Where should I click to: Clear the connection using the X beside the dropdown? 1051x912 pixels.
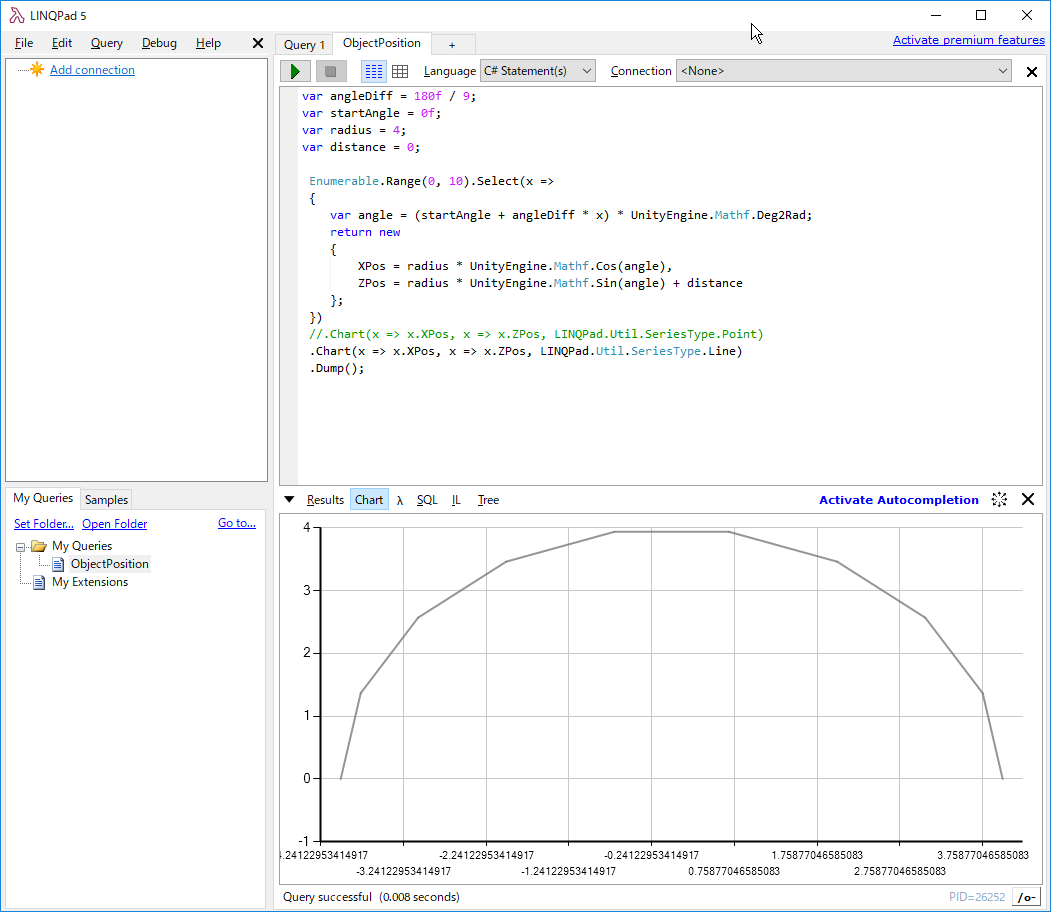tap(1031, 71)
